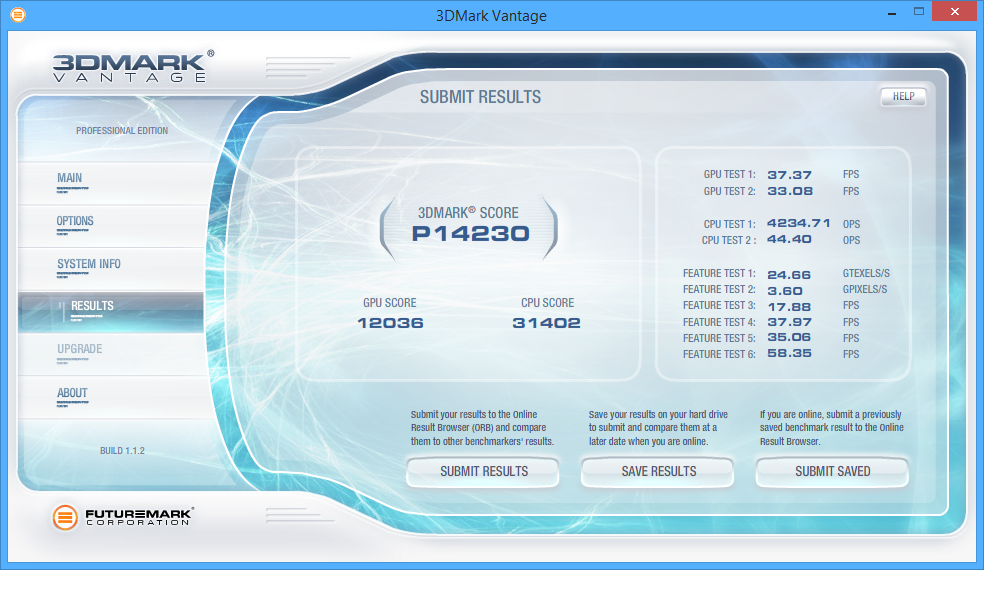This screenshot has height=600, width=984.
Task: Click GPU Test 1 value 37.37
Action: pyautogui.click(x=789, y=175)
